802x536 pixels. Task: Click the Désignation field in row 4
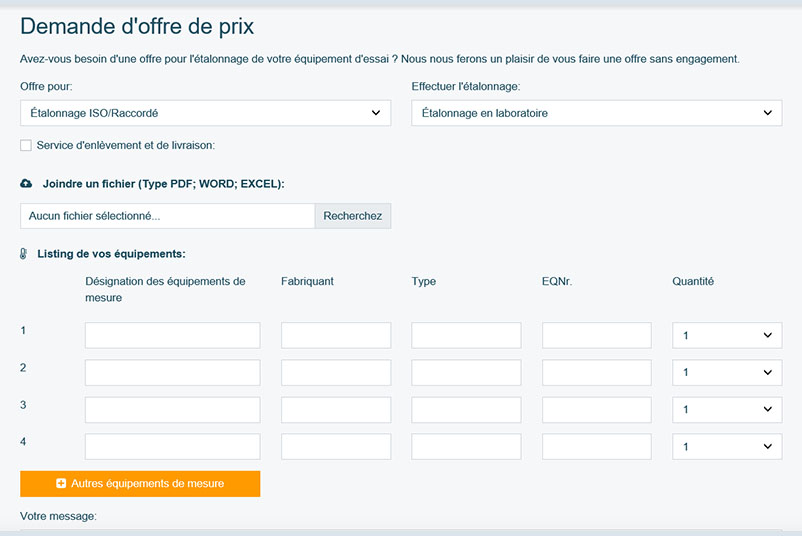pyautogui.click(x=173, y=446)
